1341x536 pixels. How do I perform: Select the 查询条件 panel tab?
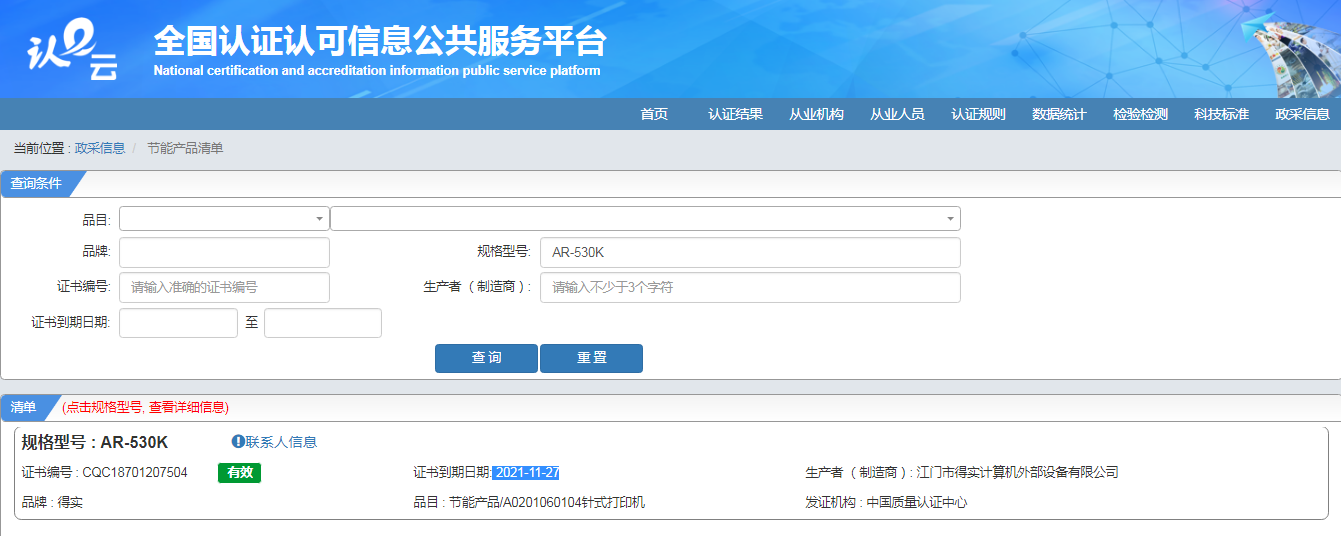(37, 184)
